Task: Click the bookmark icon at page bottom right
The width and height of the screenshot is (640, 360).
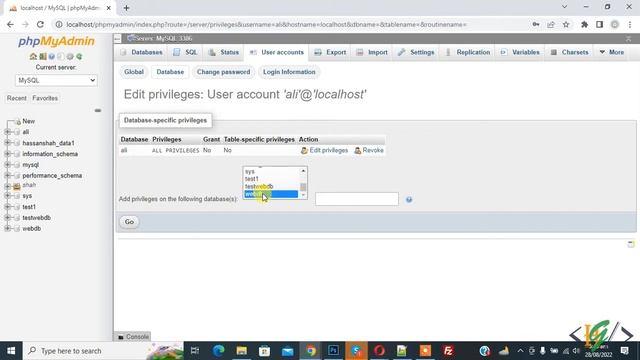Action: pyautogui.click(x=631, y=244)
